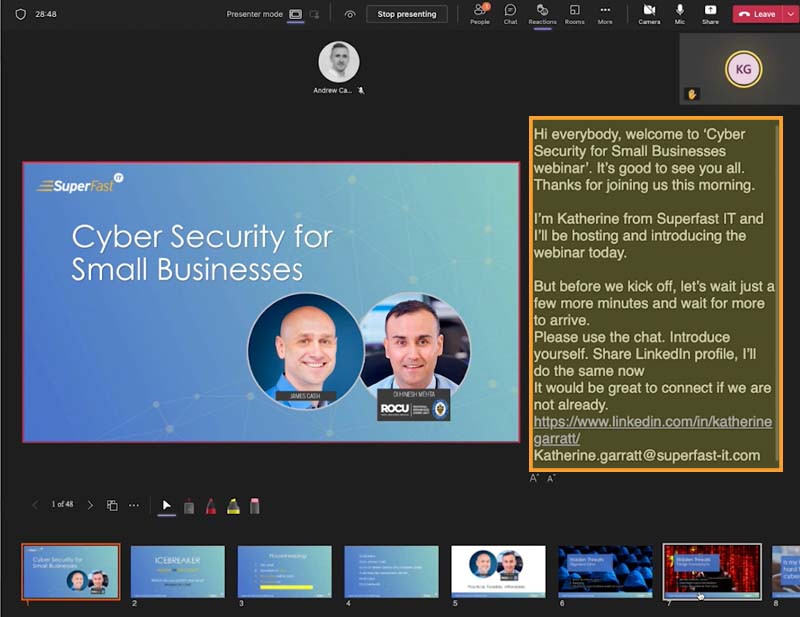Go to the previous slide

35,505
